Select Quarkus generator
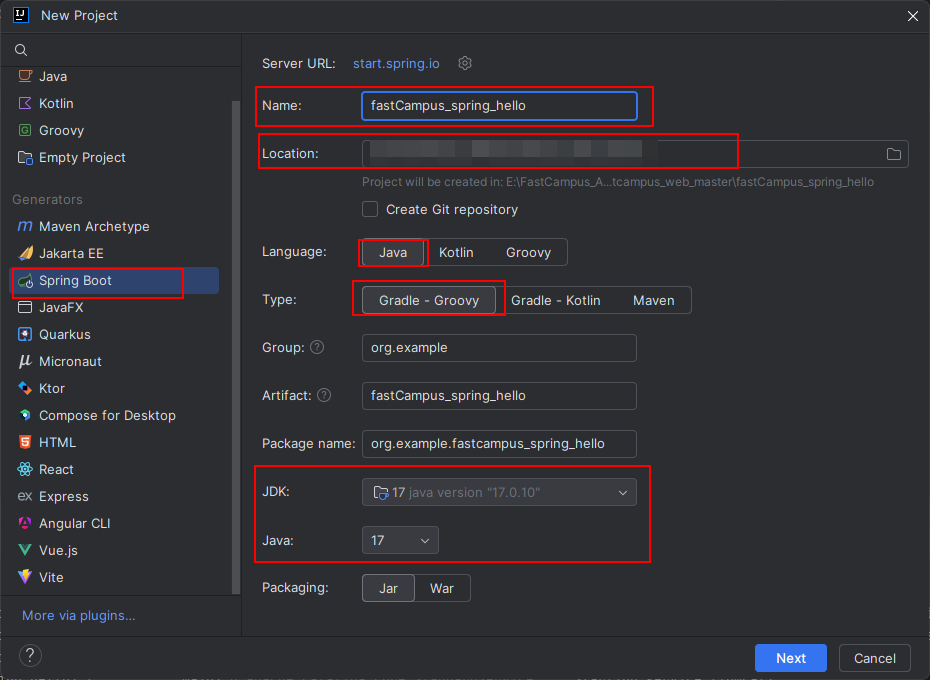 click(x=116, y=334)
